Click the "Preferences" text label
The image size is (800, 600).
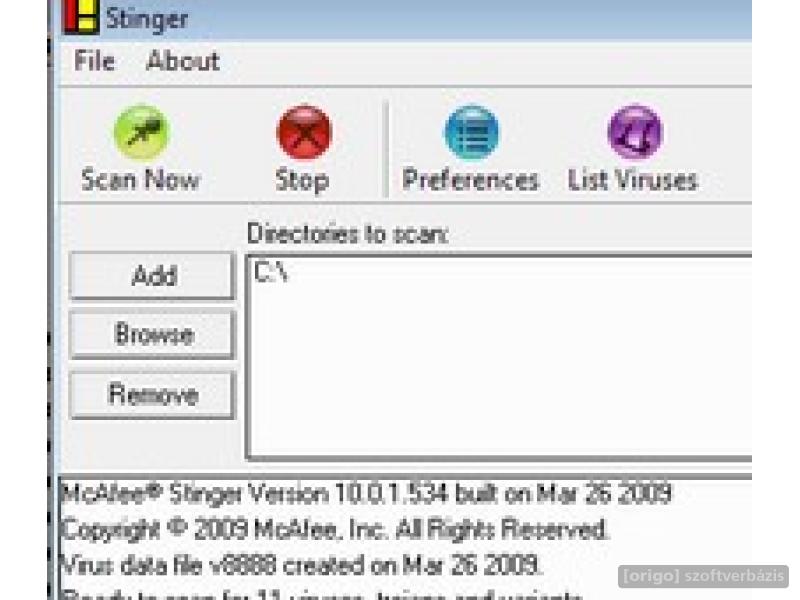coord(470,180)
